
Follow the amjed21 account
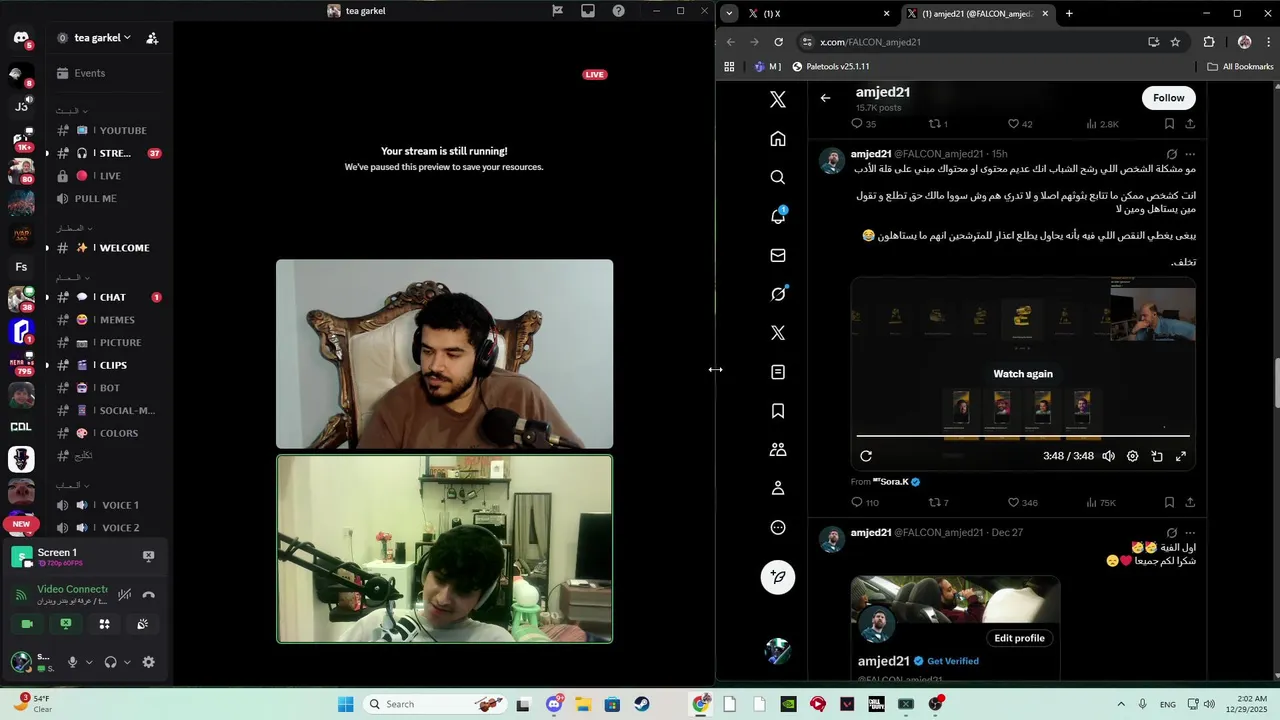point(1168,98)
